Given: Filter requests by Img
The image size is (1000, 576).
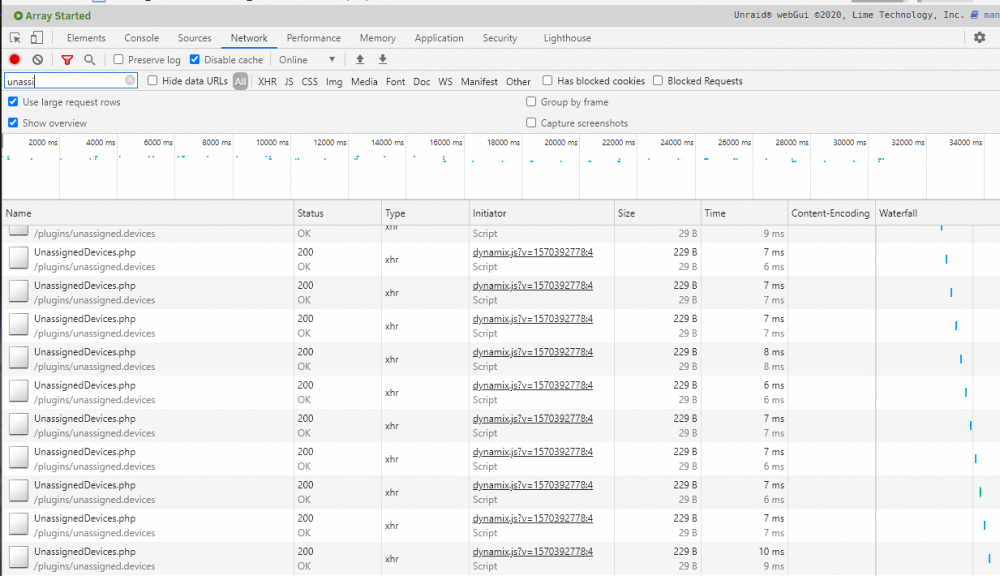Looking at the screenshot, I should (x=334, y=81).
